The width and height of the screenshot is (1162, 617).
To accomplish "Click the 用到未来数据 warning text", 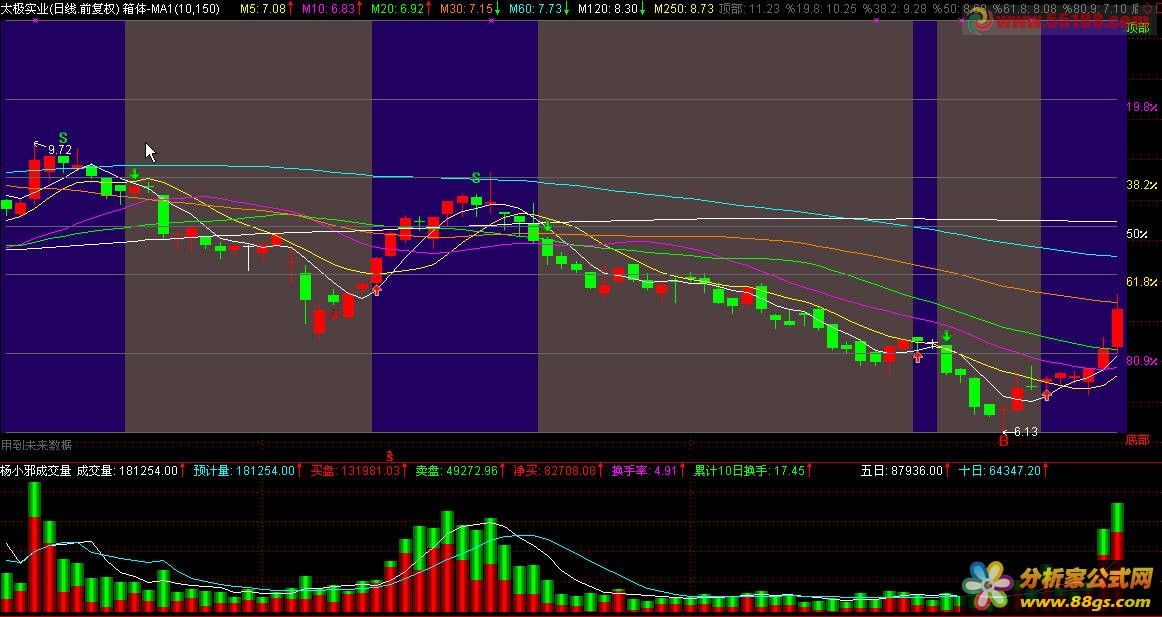I will 36,445.
